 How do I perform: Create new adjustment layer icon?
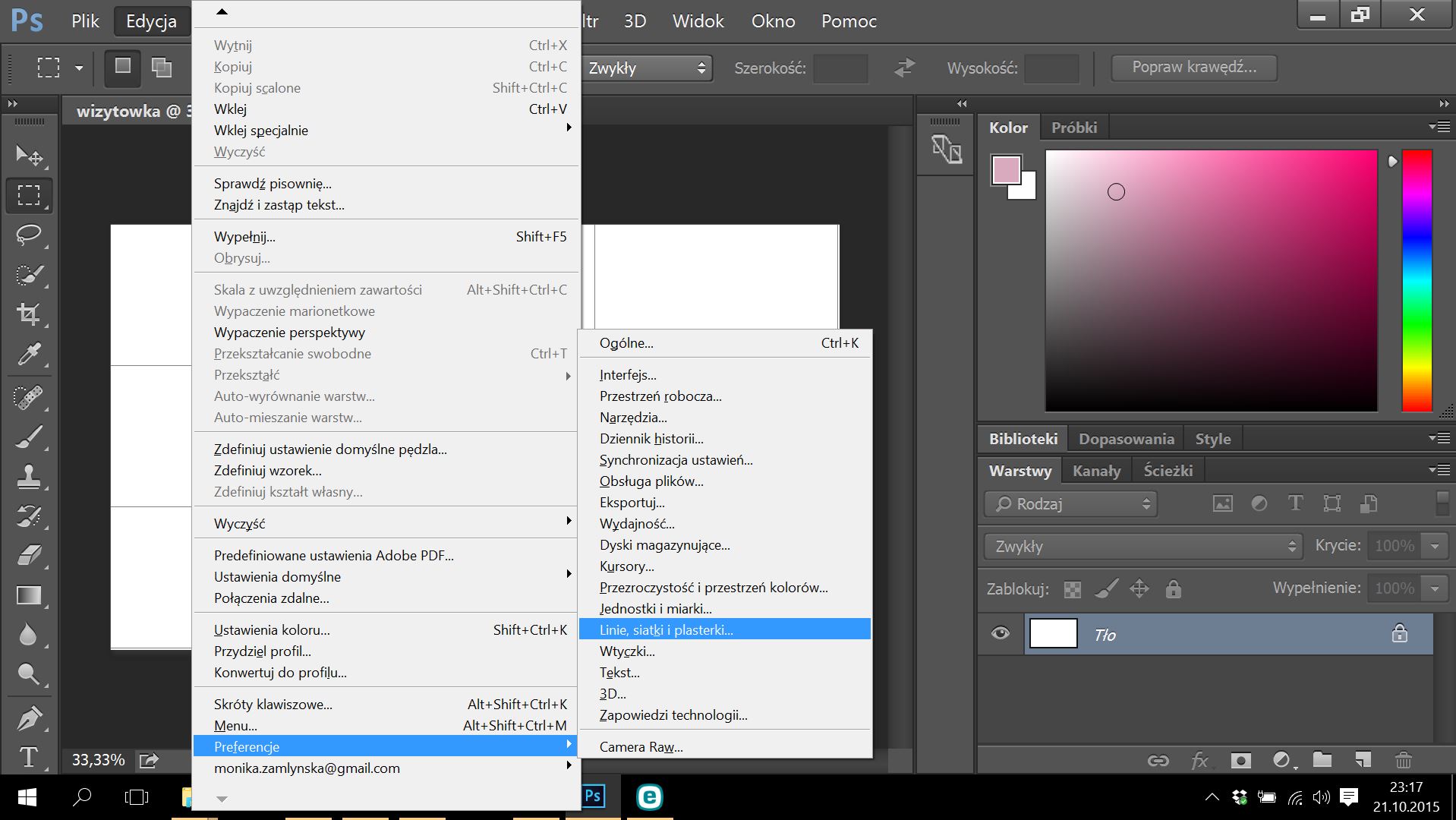point(1282,760)
